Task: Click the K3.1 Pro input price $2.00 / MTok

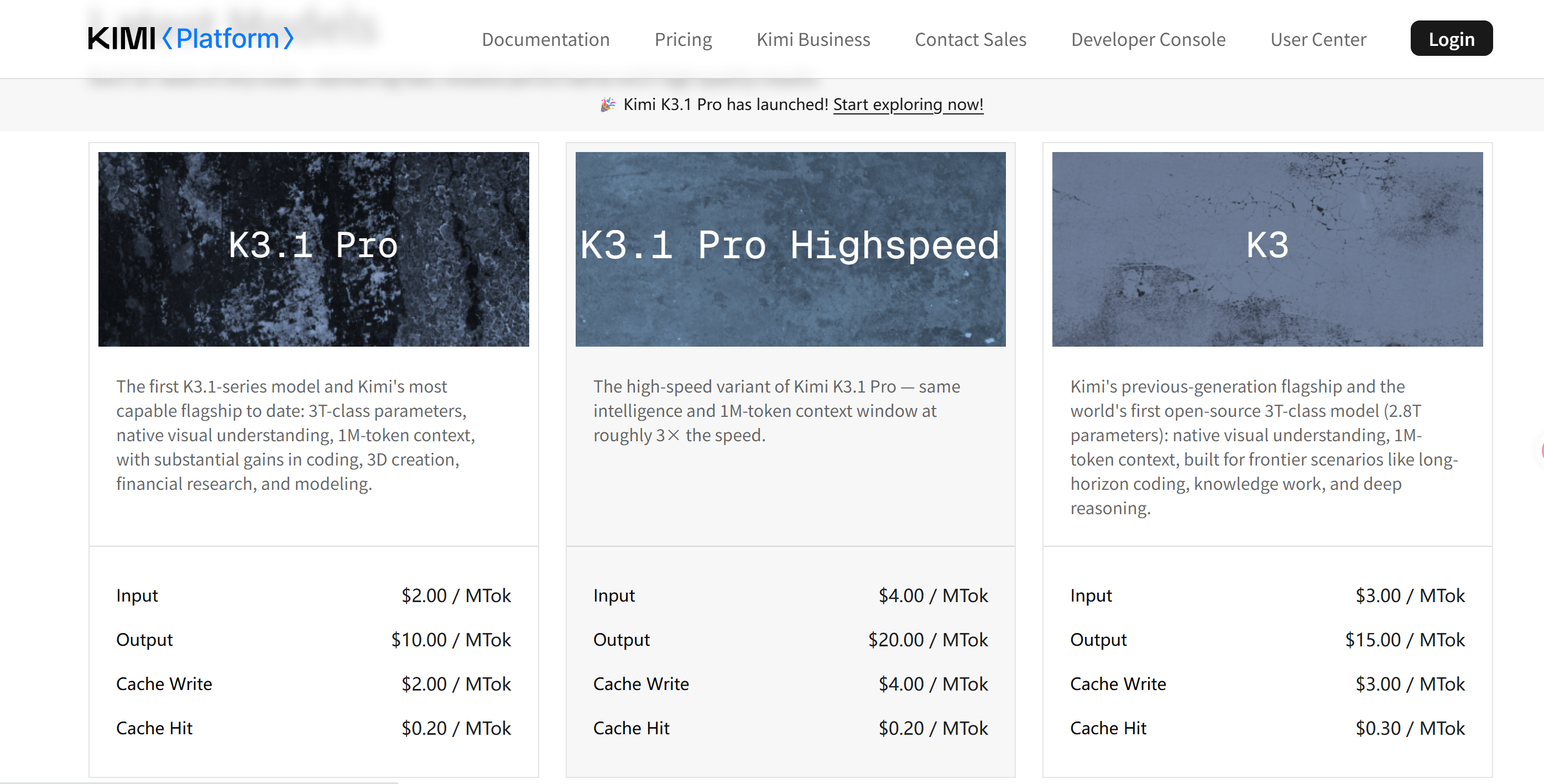Action: click(456, 595)
